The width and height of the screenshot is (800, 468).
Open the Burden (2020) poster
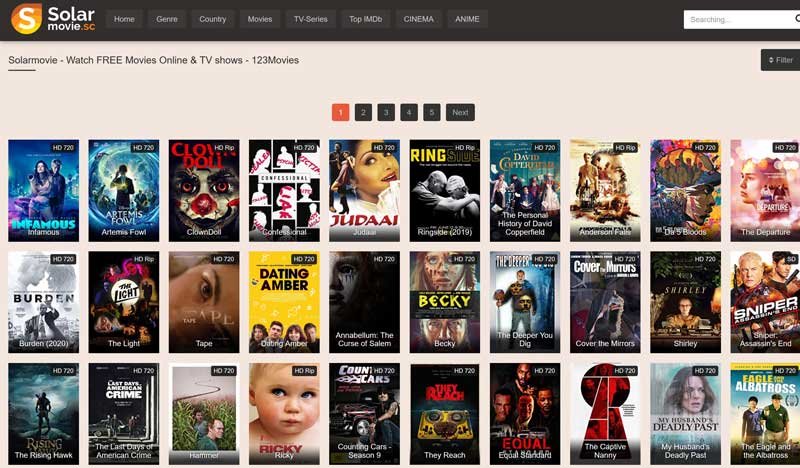click(43, 302)
